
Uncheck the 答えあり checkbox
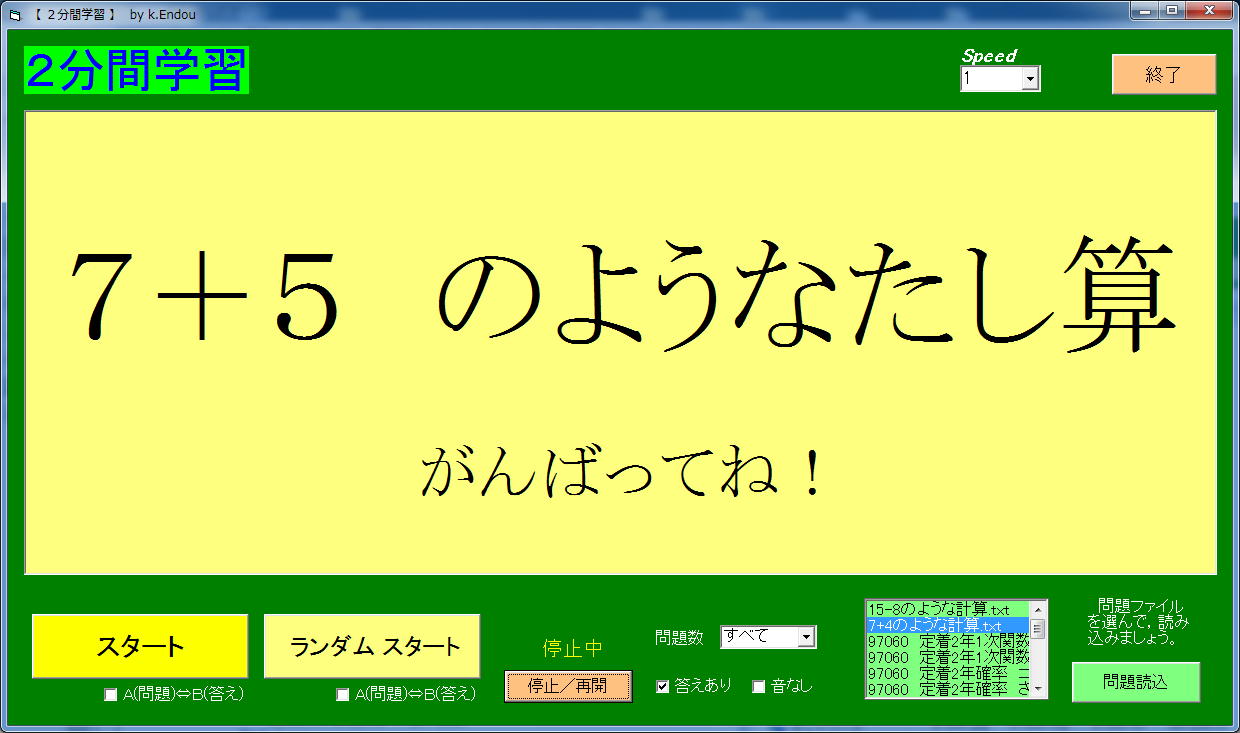tap(662, 686)
